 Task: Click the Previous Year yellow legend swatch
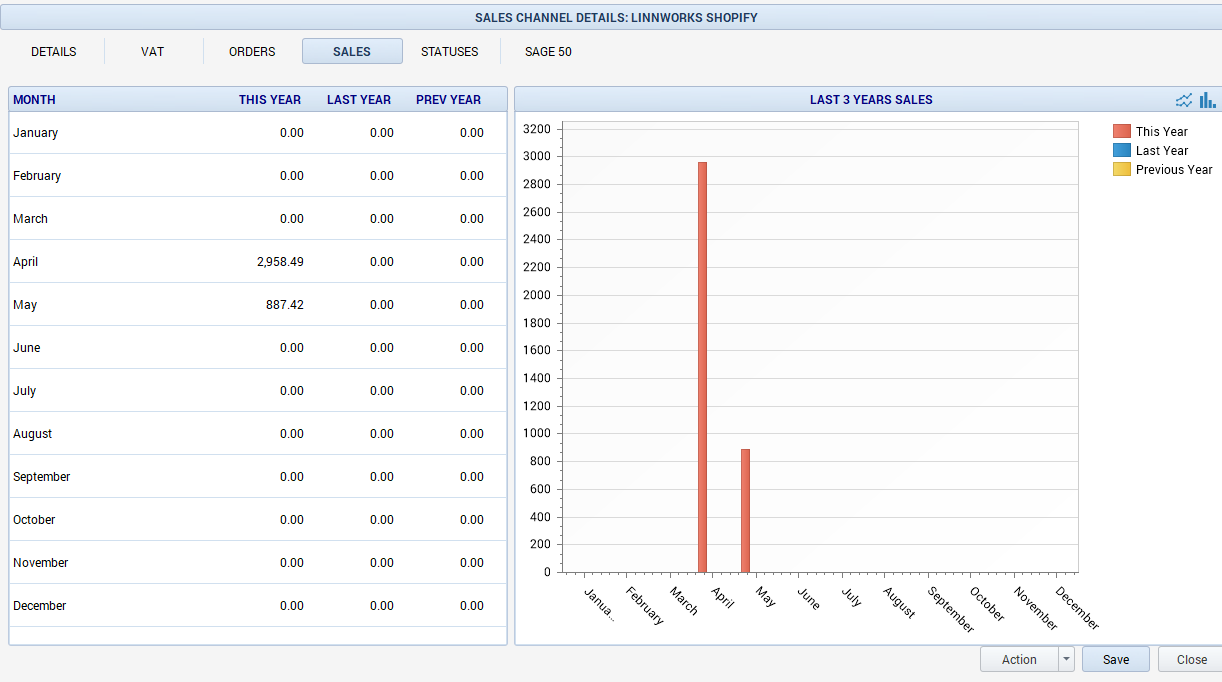click(1122, 169)
